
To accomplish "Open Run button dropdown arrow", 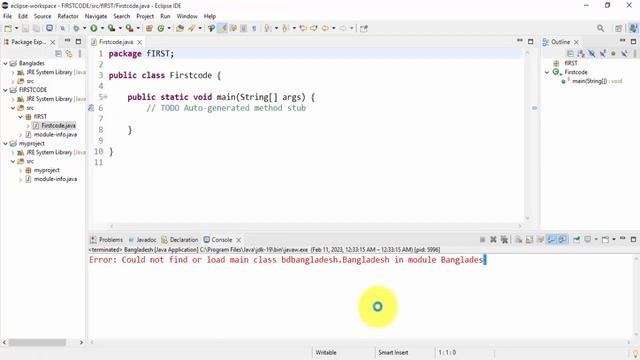I will 102,28.
